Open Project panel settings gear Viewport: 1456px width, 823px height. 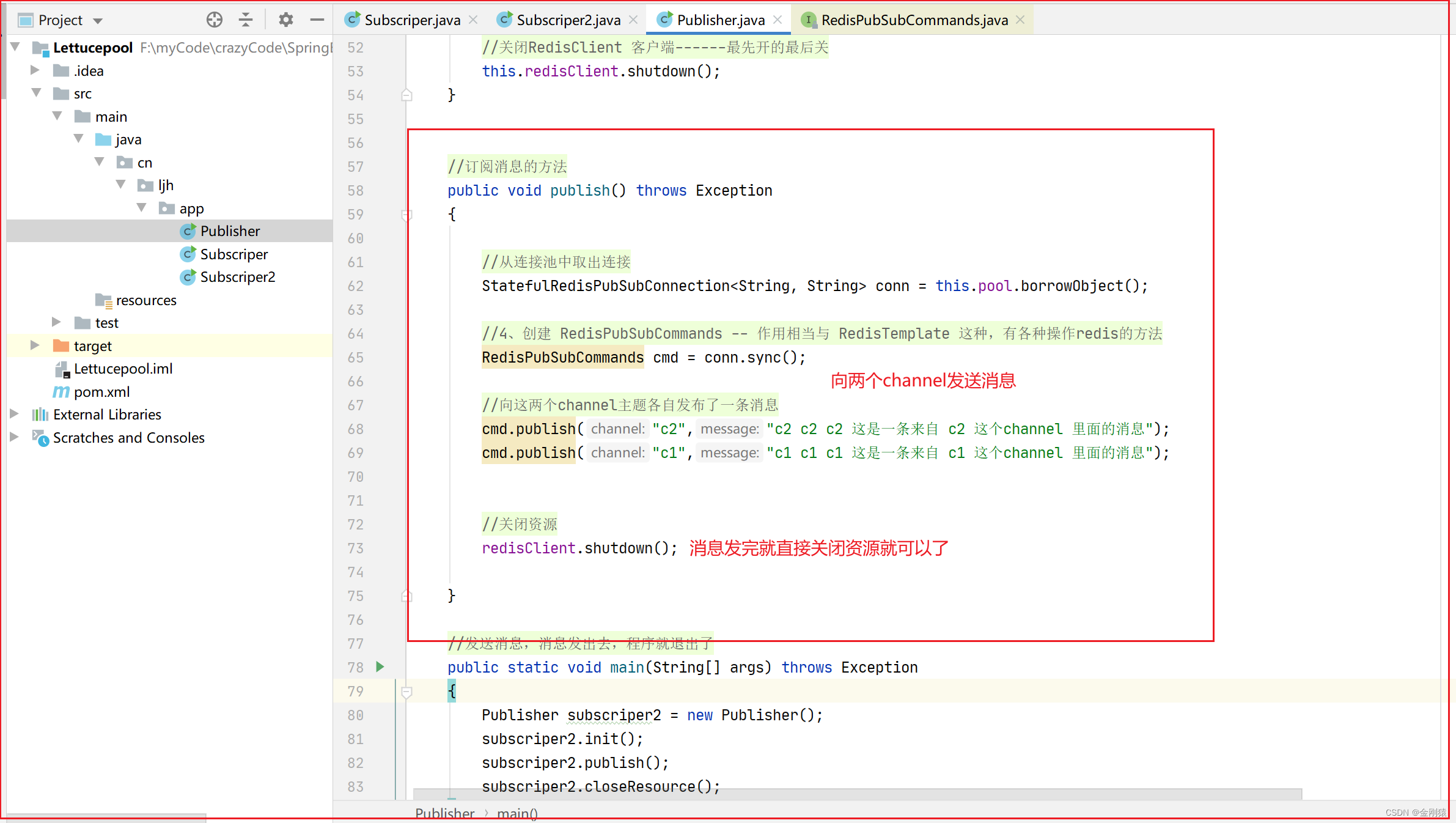tap(285, 20)
